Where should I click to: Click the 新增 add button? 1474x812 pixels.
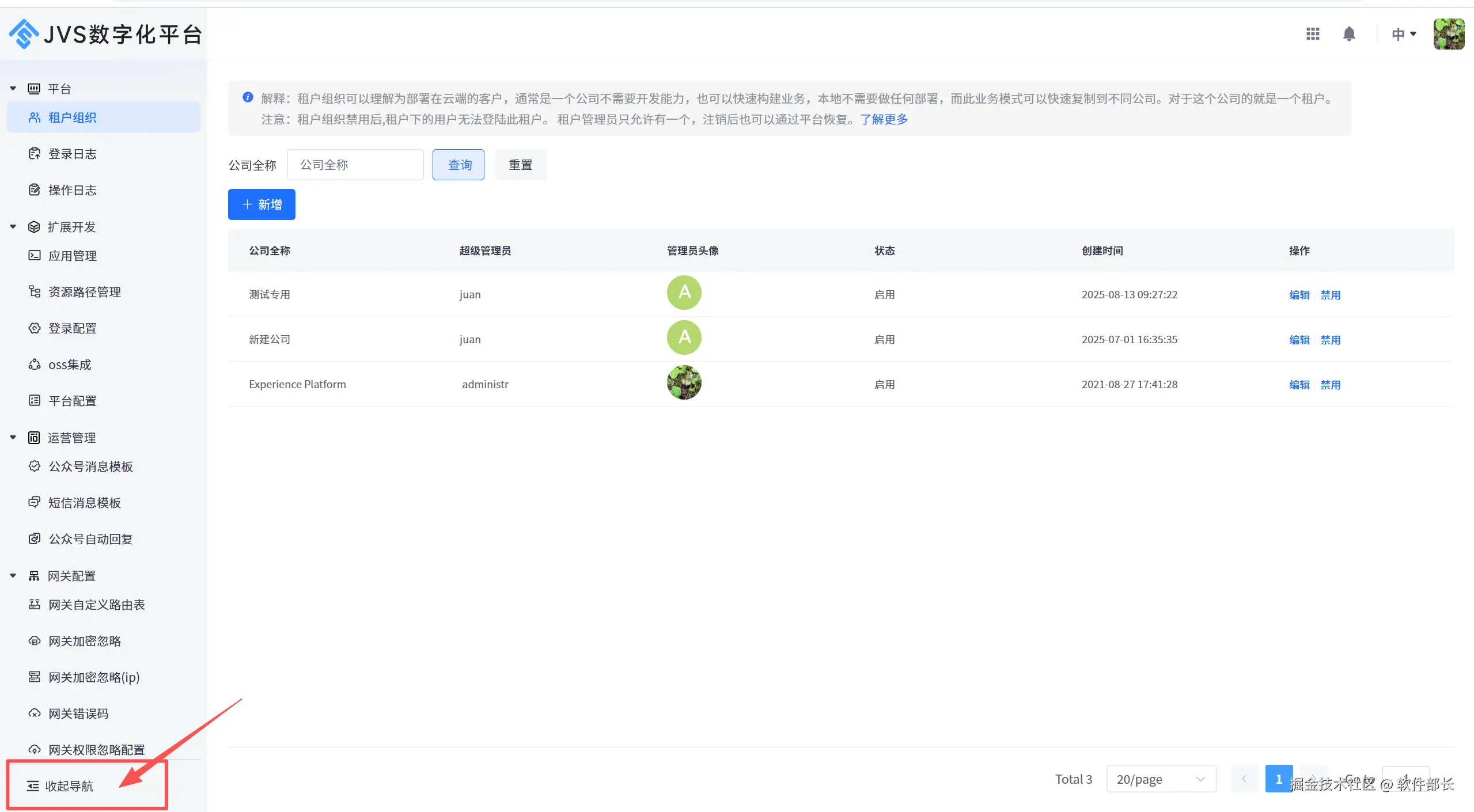pyautogui.click(x=262, y=204)
